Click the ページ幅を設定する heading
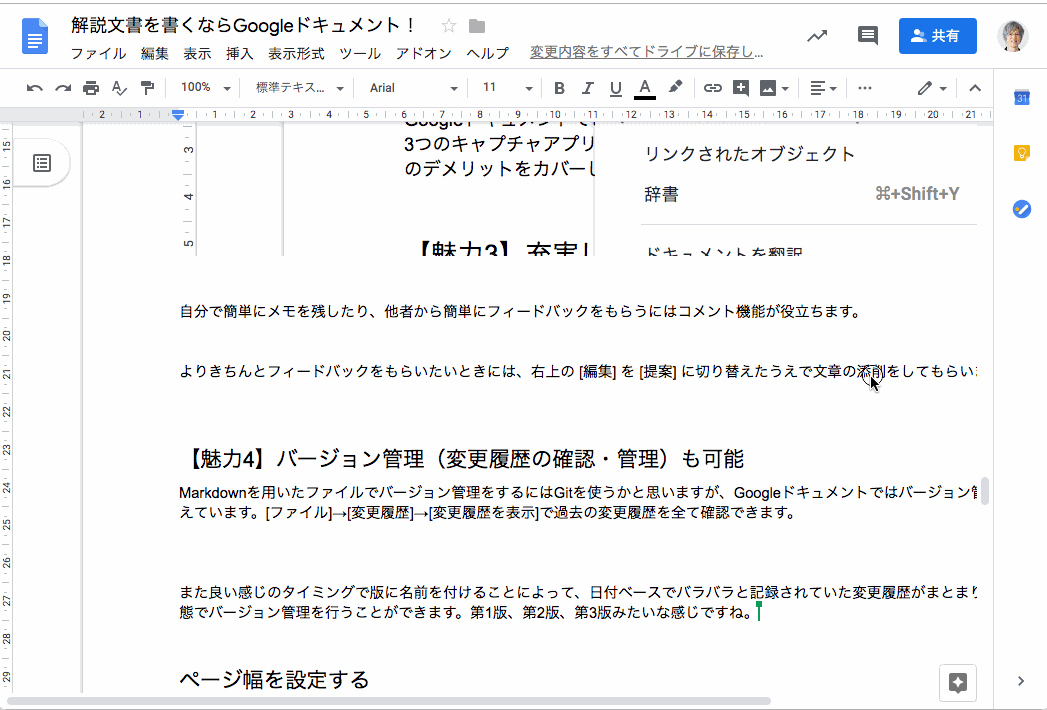The width and height of the screenshot is (1047, 710). pyautogui.click(x=274, y=680)
